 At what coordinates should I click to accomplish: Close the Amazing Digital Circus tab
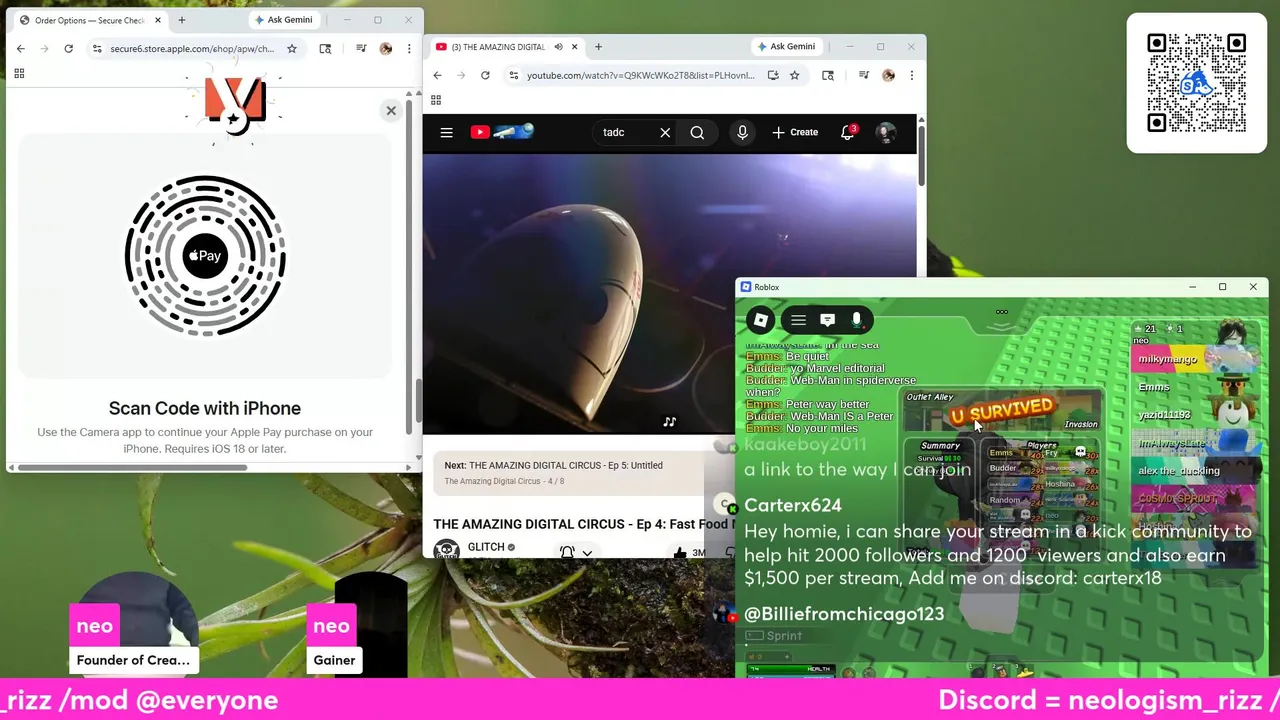click(574, 47)
